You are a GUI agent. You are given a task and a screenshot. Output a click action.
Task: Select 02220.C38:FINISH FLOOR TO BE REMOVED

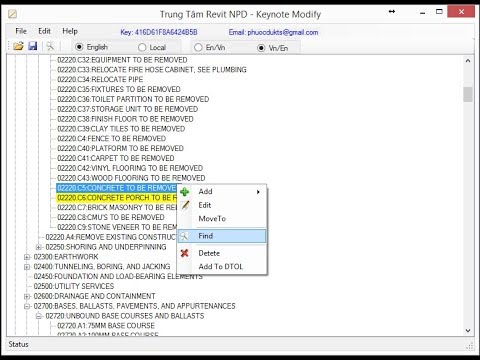(x=125, y=119)
